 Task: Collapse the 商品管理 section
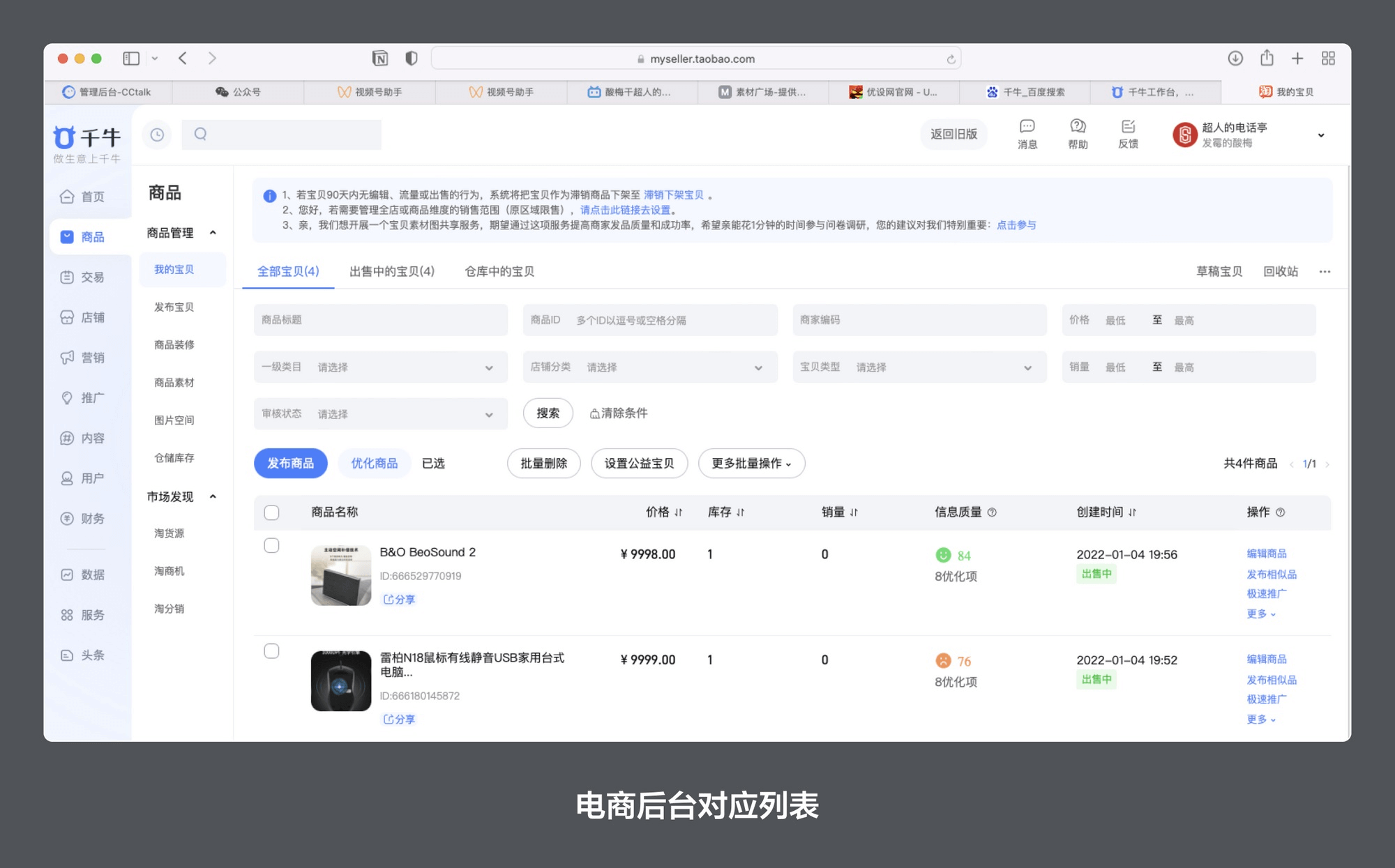click(x=213, y=233)
